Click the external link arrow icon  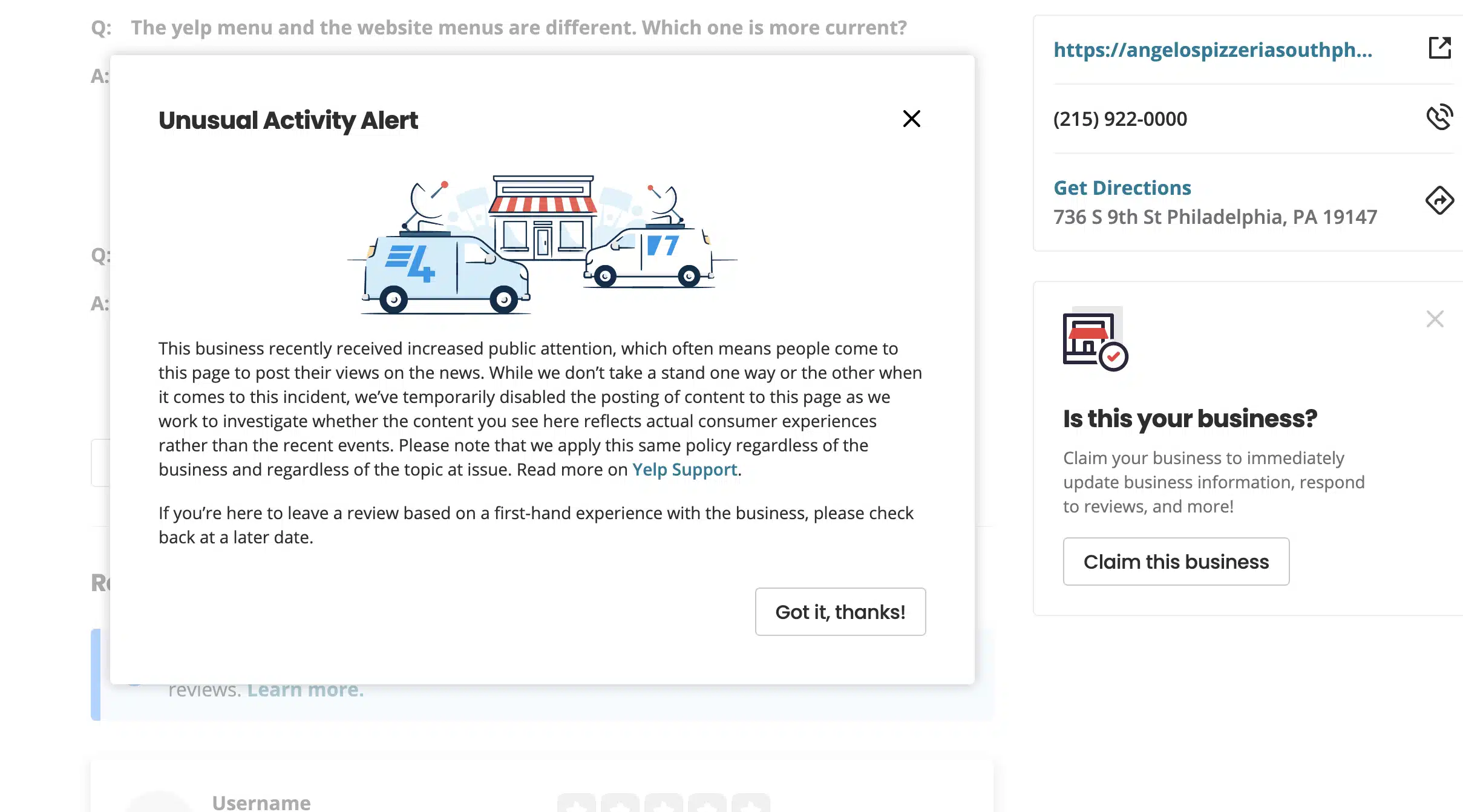click(1439, 48)
